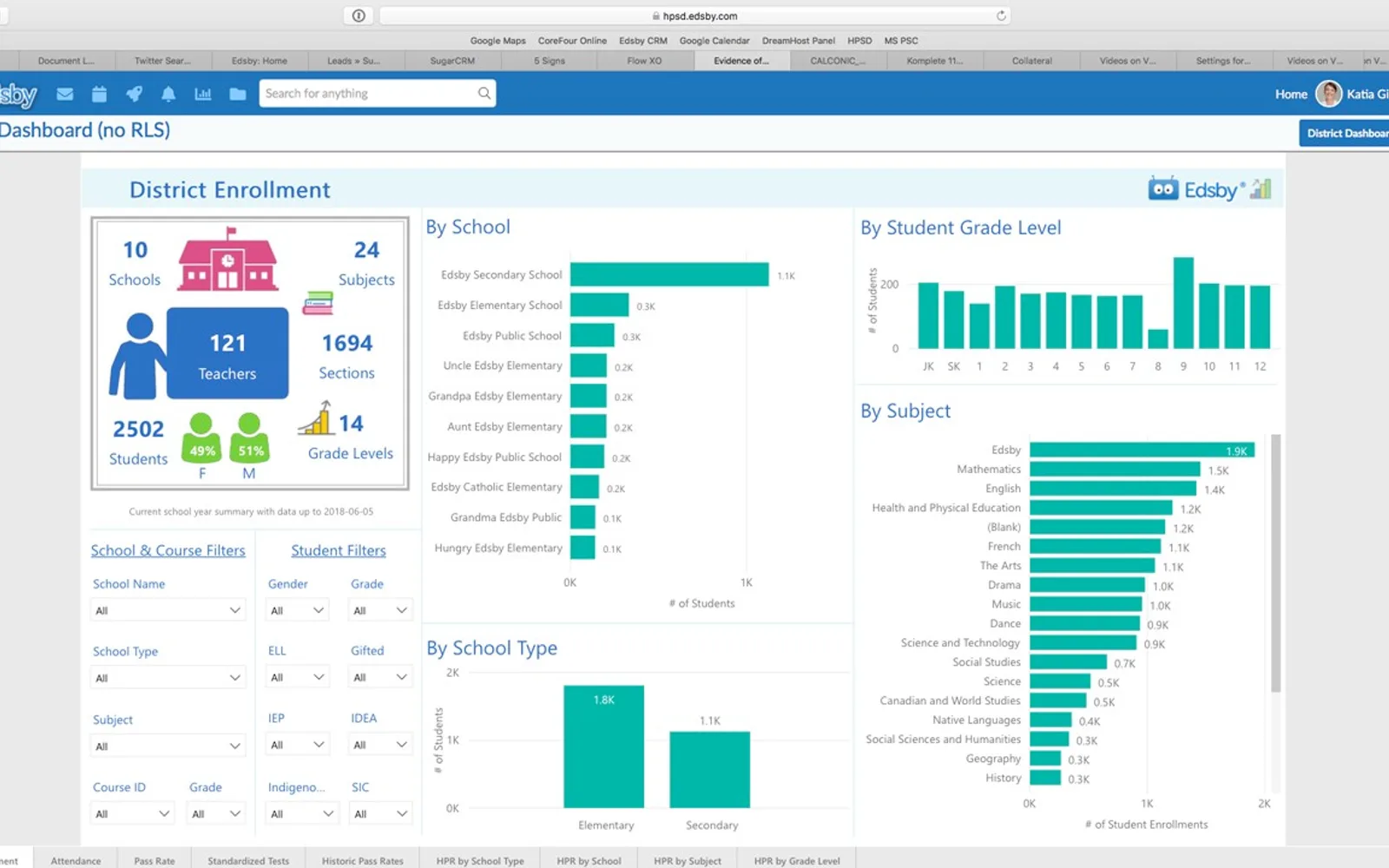Screen dimensions: 1389x868
Task: Switch to the Pass Rate tab
Action: [x=155, y=860]
